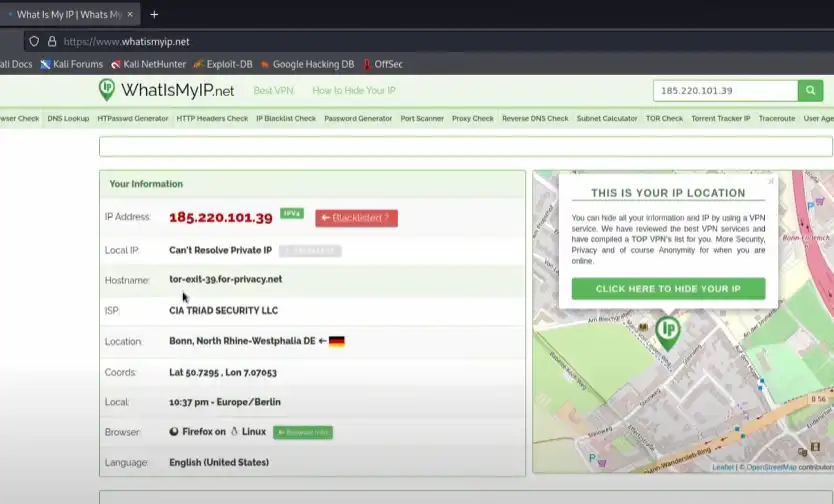834x504 pixels.
Task: Open the Exploit-DB bookmark
Action: pyautogui.click(x=223, y=64)
